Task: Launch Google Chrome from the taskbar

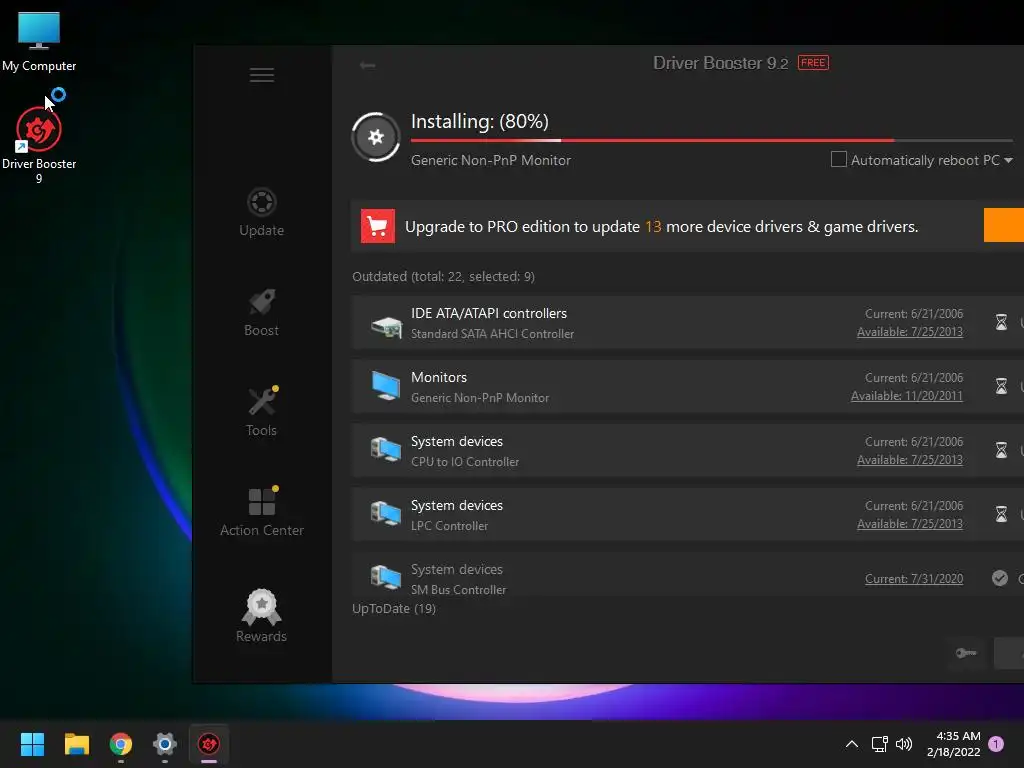Action: [x=121, y=744]
